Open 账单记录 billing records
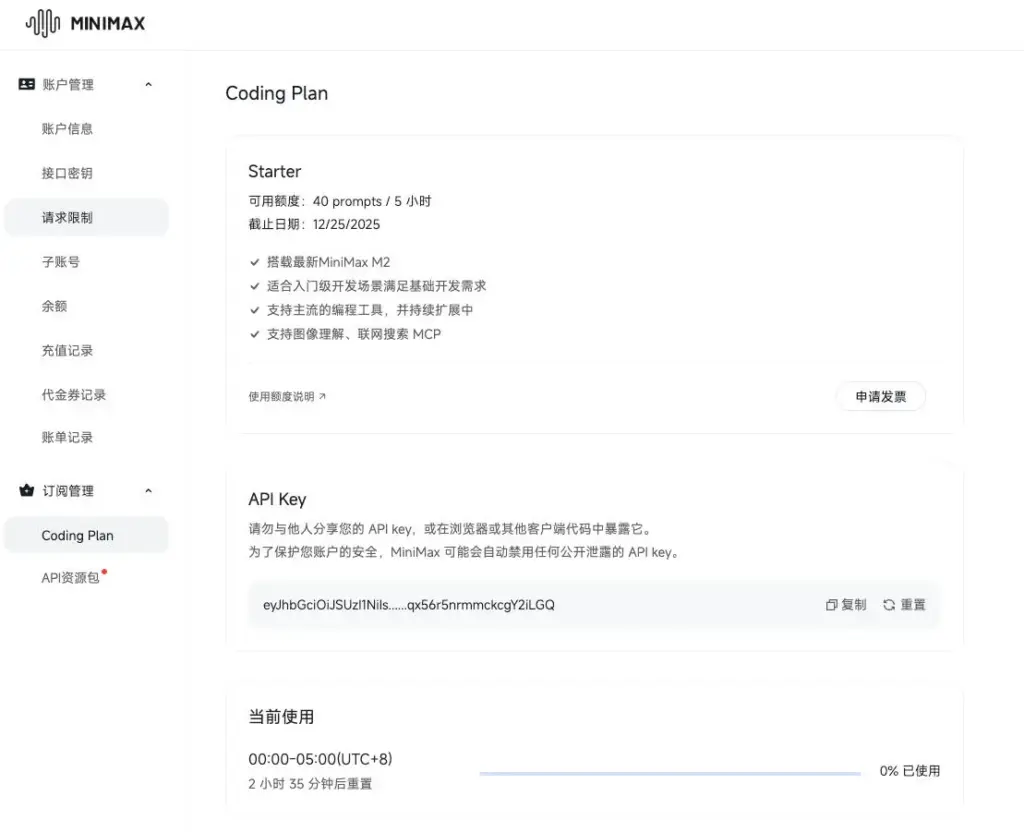Screen dimensions: 1024x832 [67, 438]
